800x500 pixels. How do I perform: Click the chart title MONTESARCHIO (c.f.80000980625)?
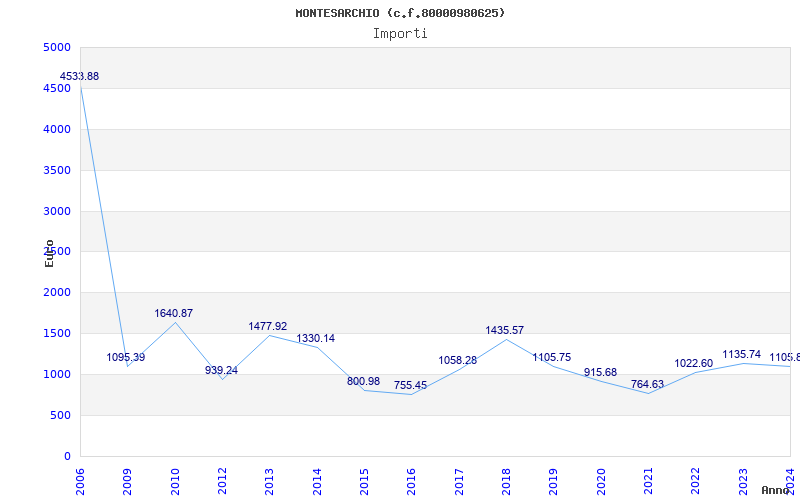(x=400, y=13)
